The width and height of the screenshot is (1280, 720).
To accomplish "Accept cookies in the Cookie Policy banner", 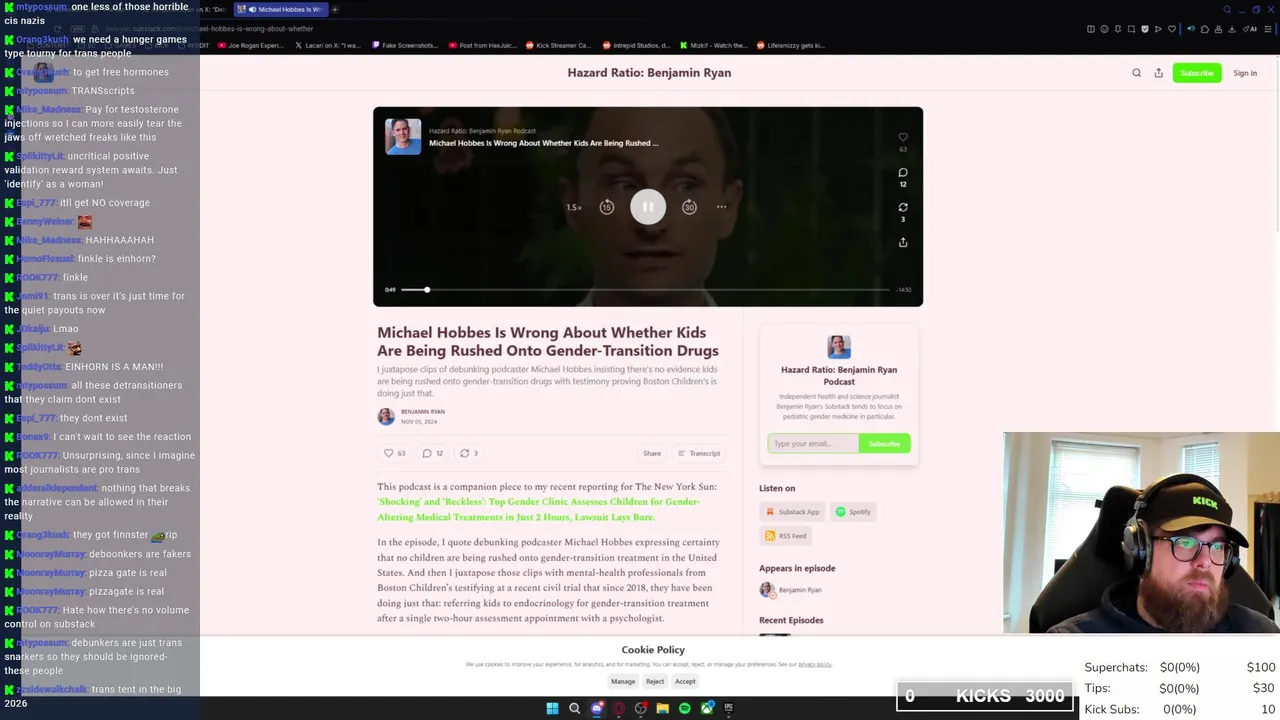I will [x=685, y=681].
